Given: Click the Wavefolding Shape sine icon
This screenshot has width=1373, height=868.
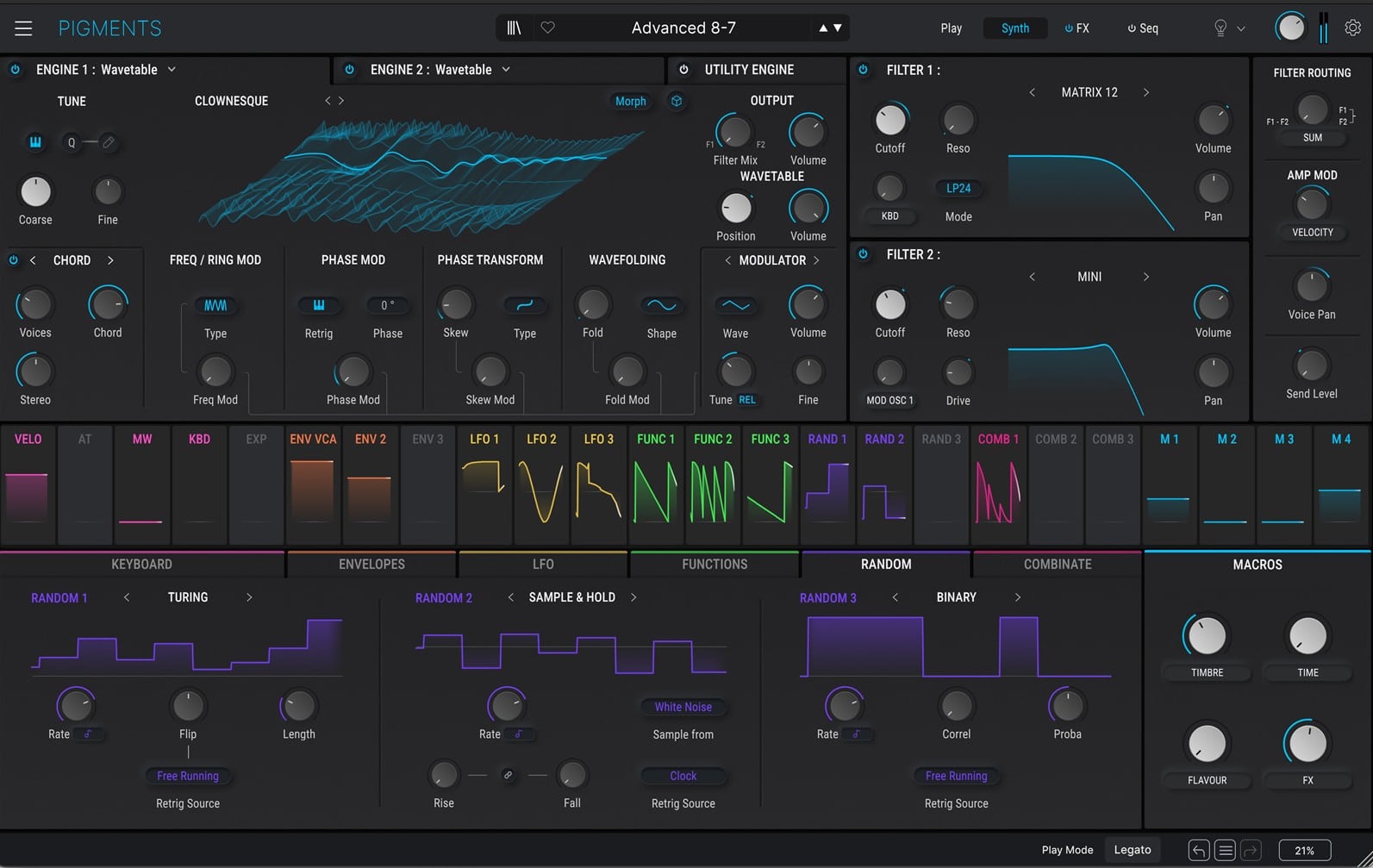Looking at the screenshot, I should pos(662,305).
